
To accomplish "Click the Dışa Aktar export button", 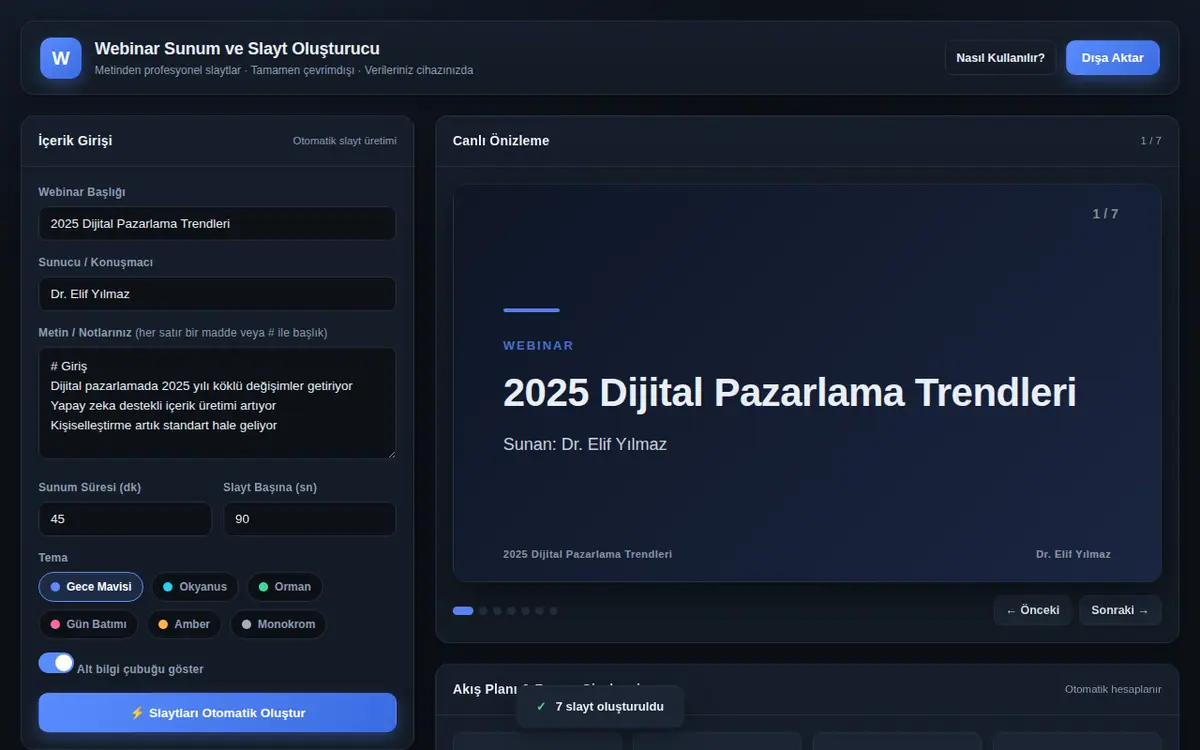I will tap(1112, 58).
